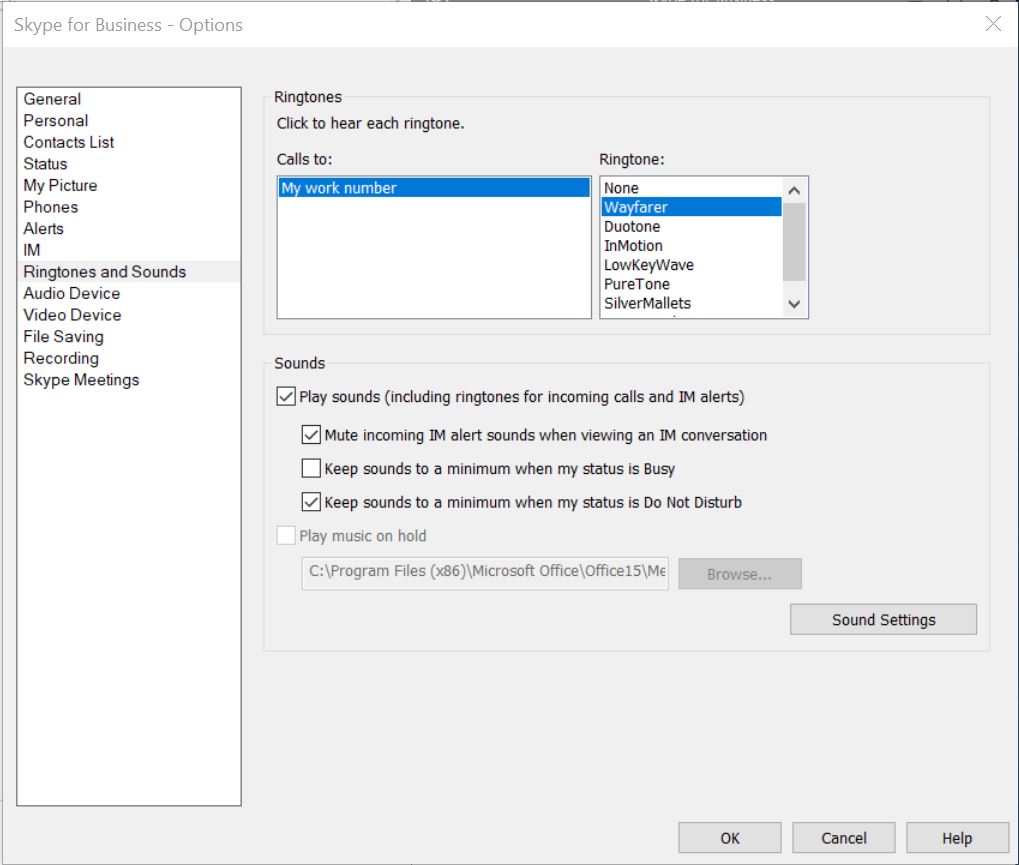Click the music on hold file path field
The width and height of the screenshot is (1019, 865).
(485, 573)
